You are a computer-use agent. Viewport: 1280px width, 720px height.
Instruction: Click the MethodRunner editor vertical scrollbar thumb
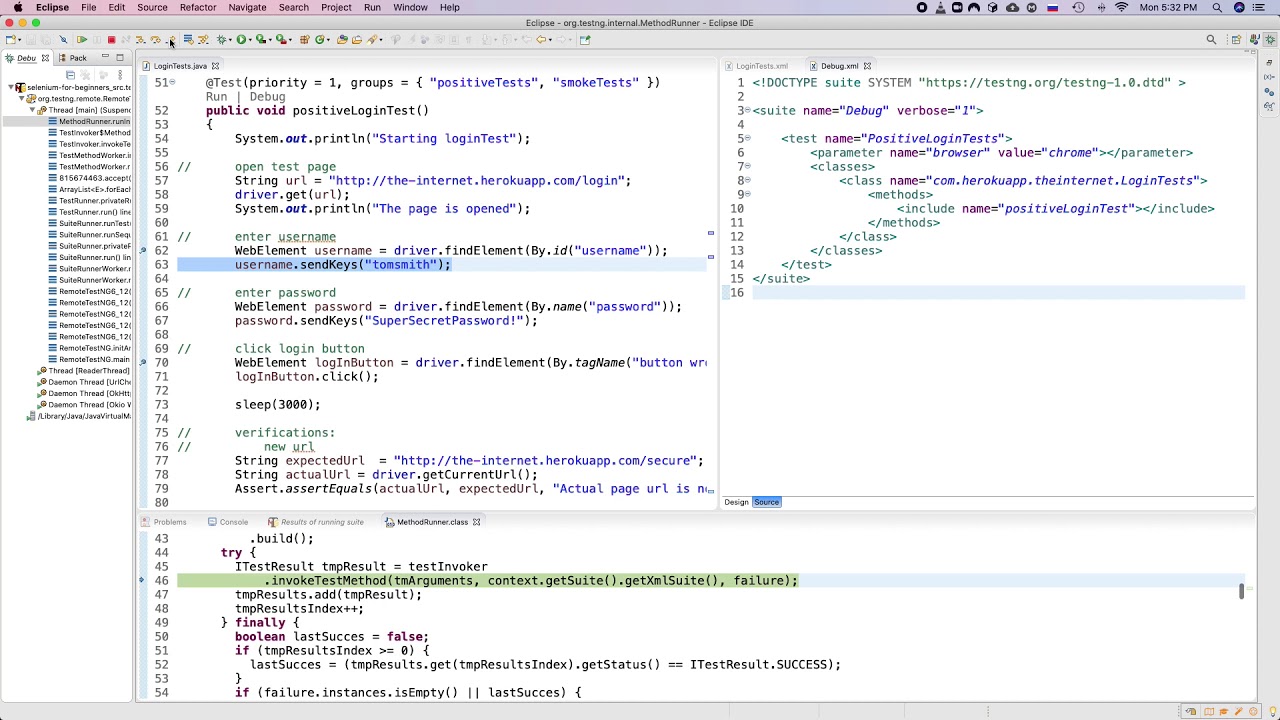tap(1241, 591)
